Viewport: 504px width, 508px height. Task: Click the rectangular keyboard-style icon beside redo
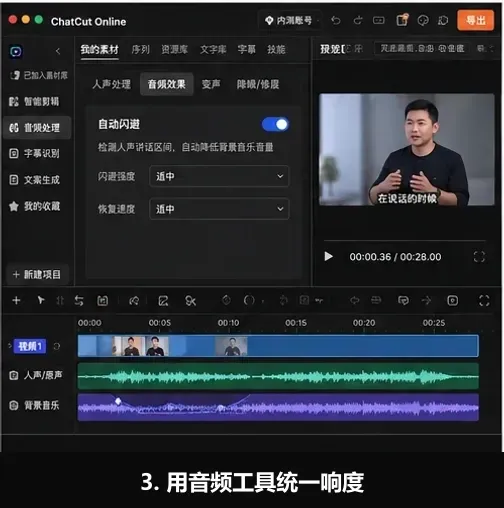click(x=378, y=21)
